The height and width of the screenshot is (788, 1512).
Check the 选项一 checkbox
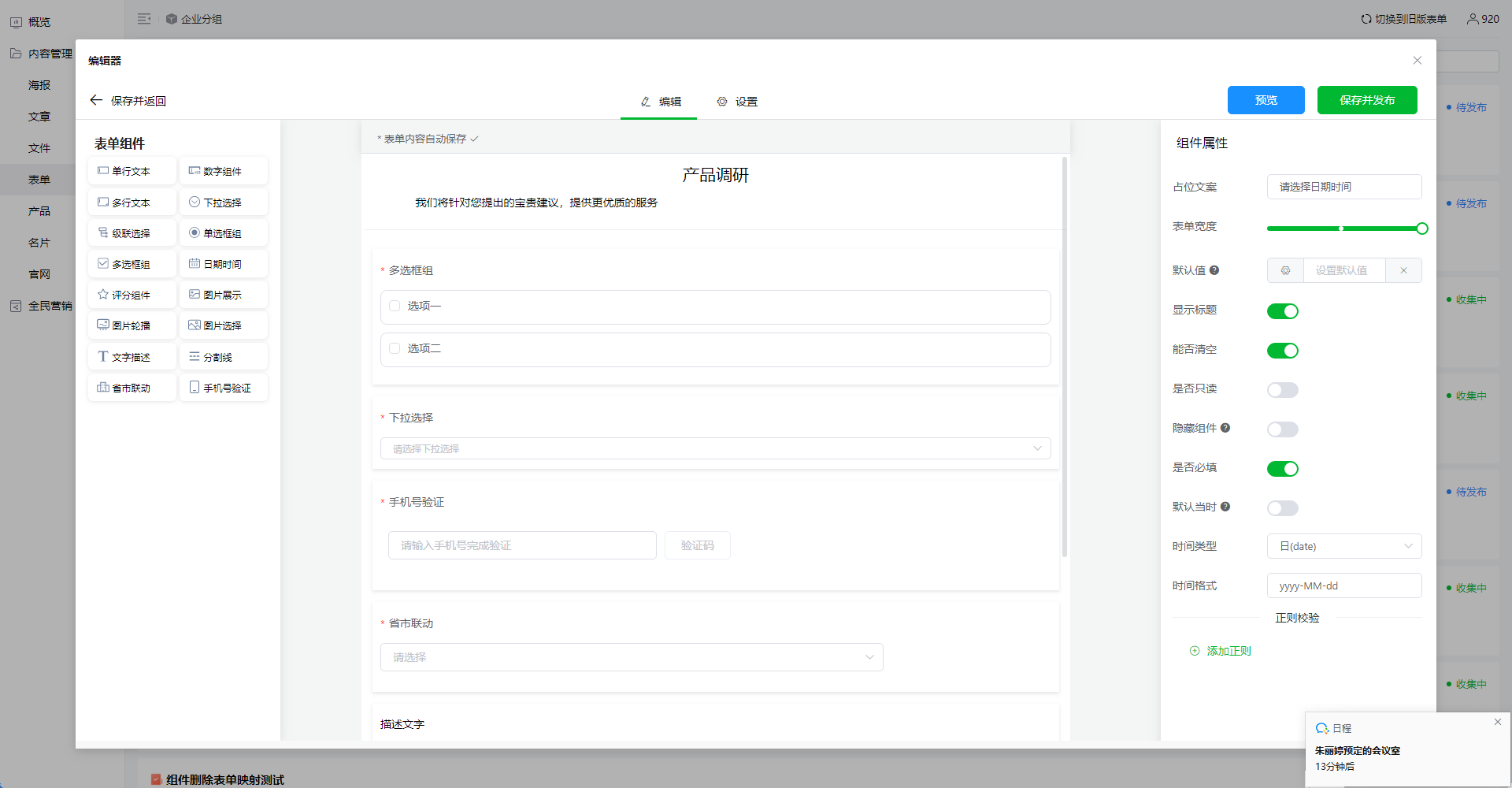(x=395, y=306)
